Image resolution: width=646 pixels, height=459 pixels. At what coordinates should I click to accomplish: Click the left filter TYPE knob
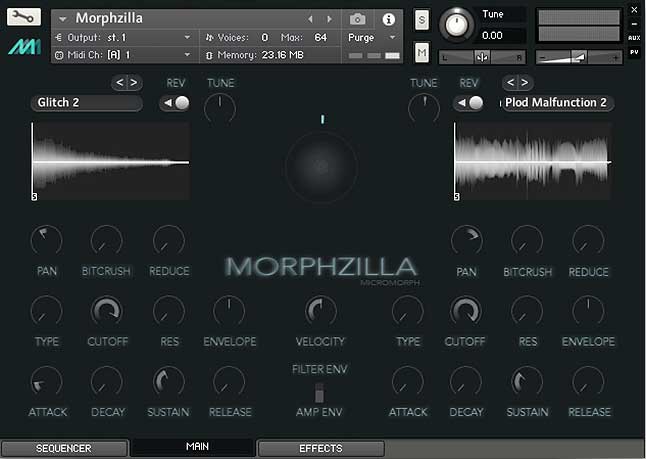pyautogui.click(x=47, y=311)
